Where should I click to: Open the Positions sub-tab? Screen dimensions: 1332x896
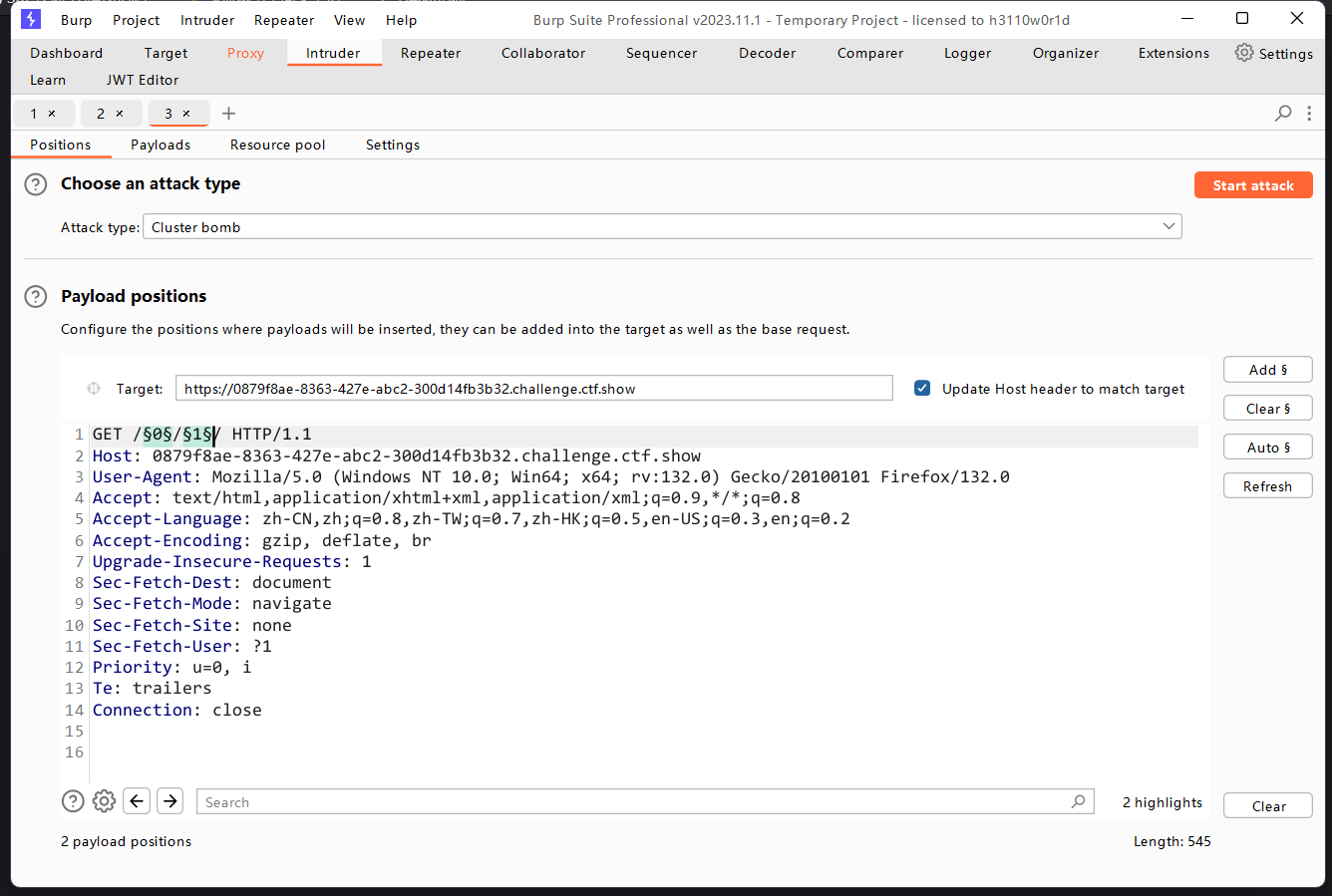60,145
